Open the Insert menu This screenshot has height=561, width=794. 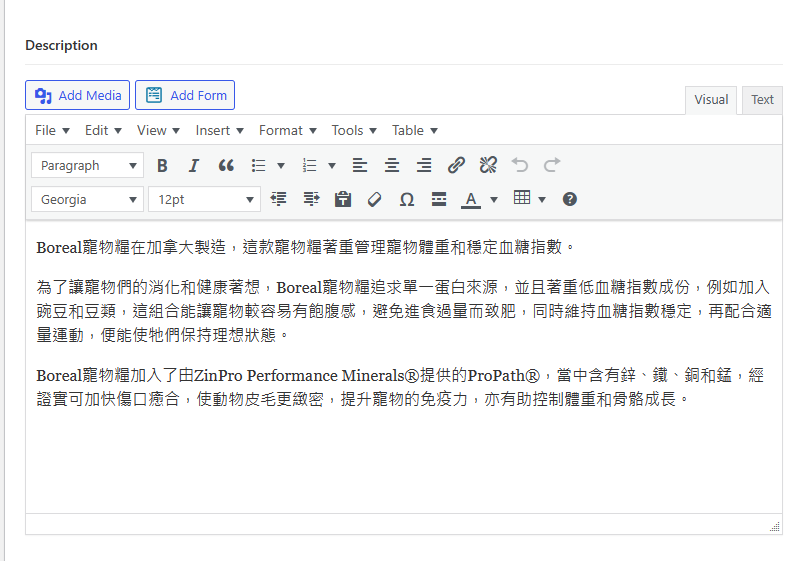coord(219,131)
